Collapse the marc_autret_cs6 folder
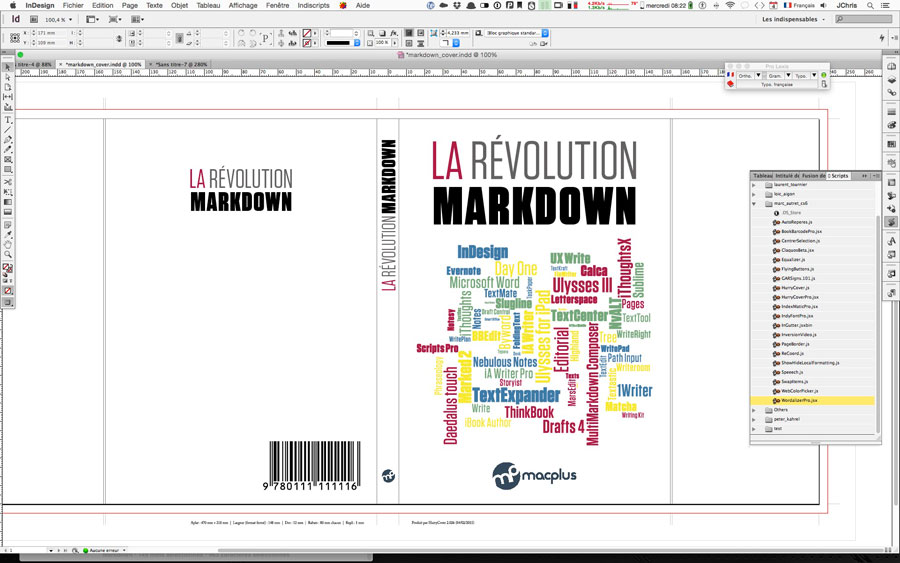Viewport: 900px width, 563px height. click(x=754, y=203)
